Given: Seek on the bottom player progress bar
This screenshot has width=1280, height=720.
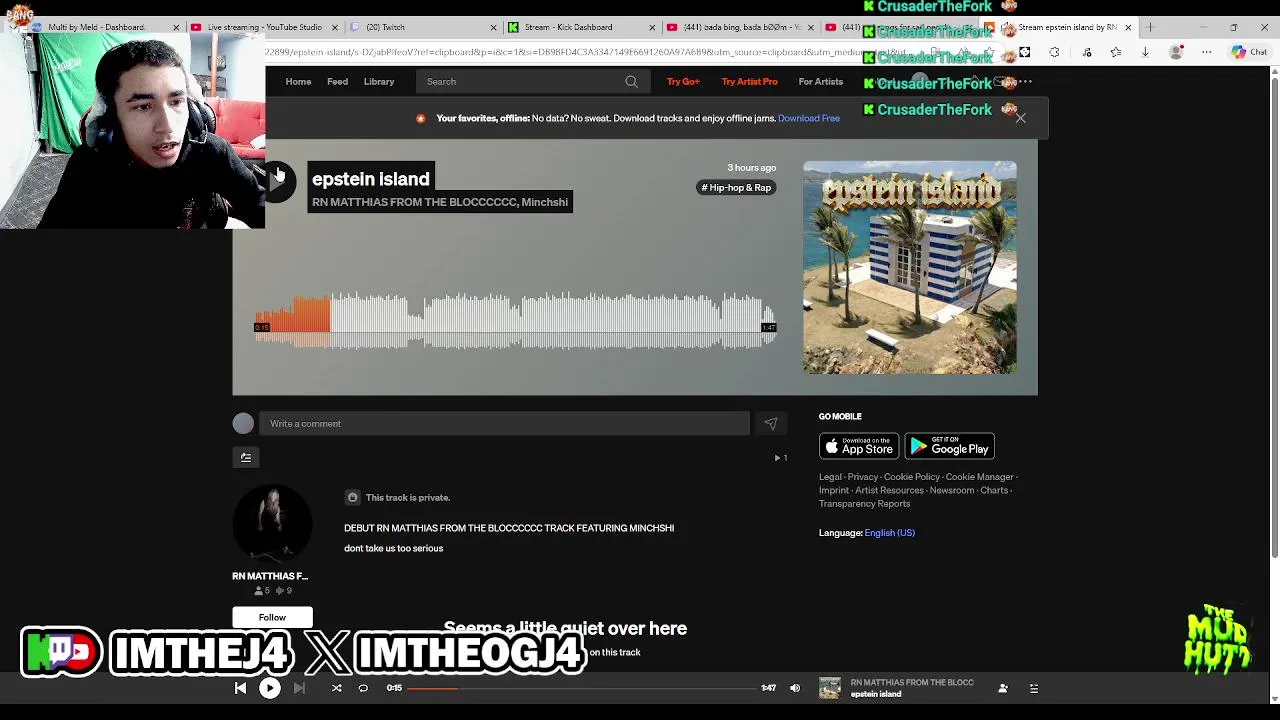Looking at the screenshot, I should [x=582, y=688].
